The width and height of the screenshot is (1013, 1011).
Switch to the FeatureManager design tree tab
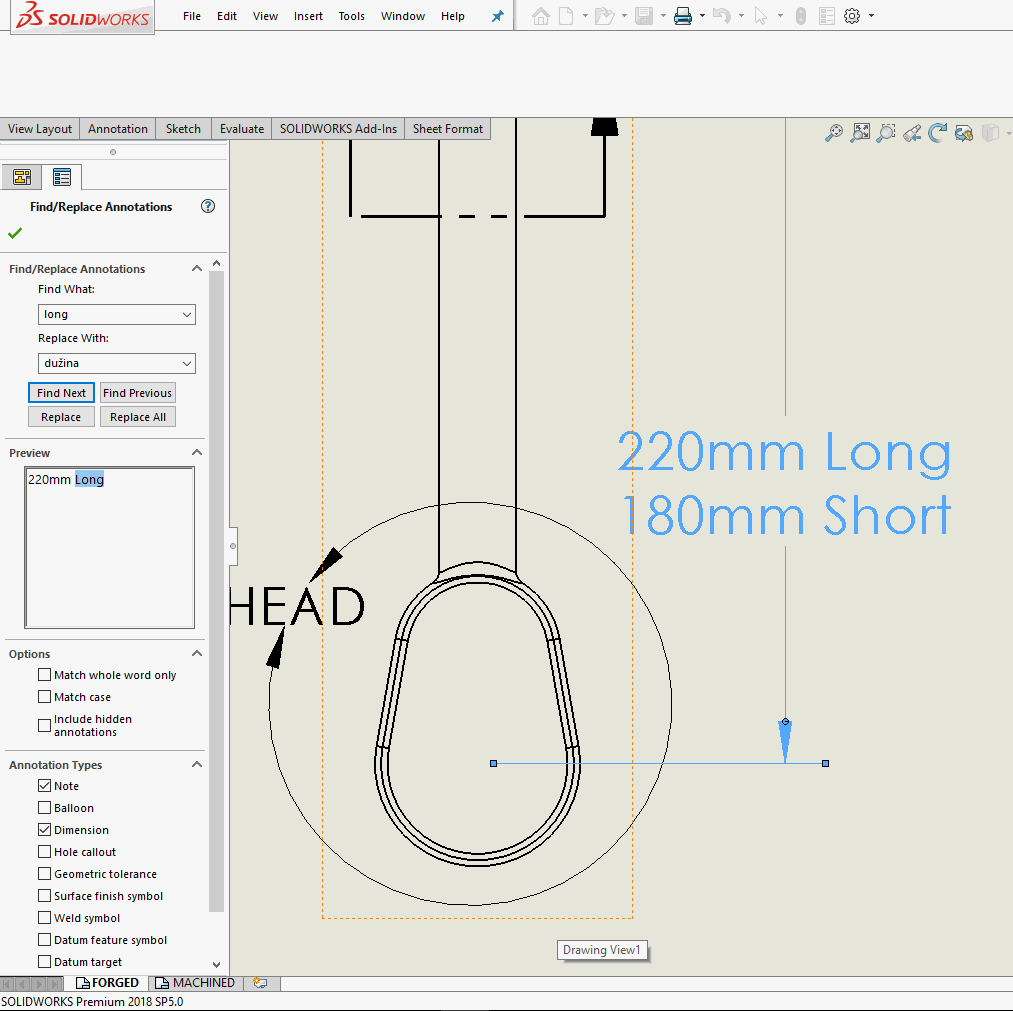(x=22, y=176)
